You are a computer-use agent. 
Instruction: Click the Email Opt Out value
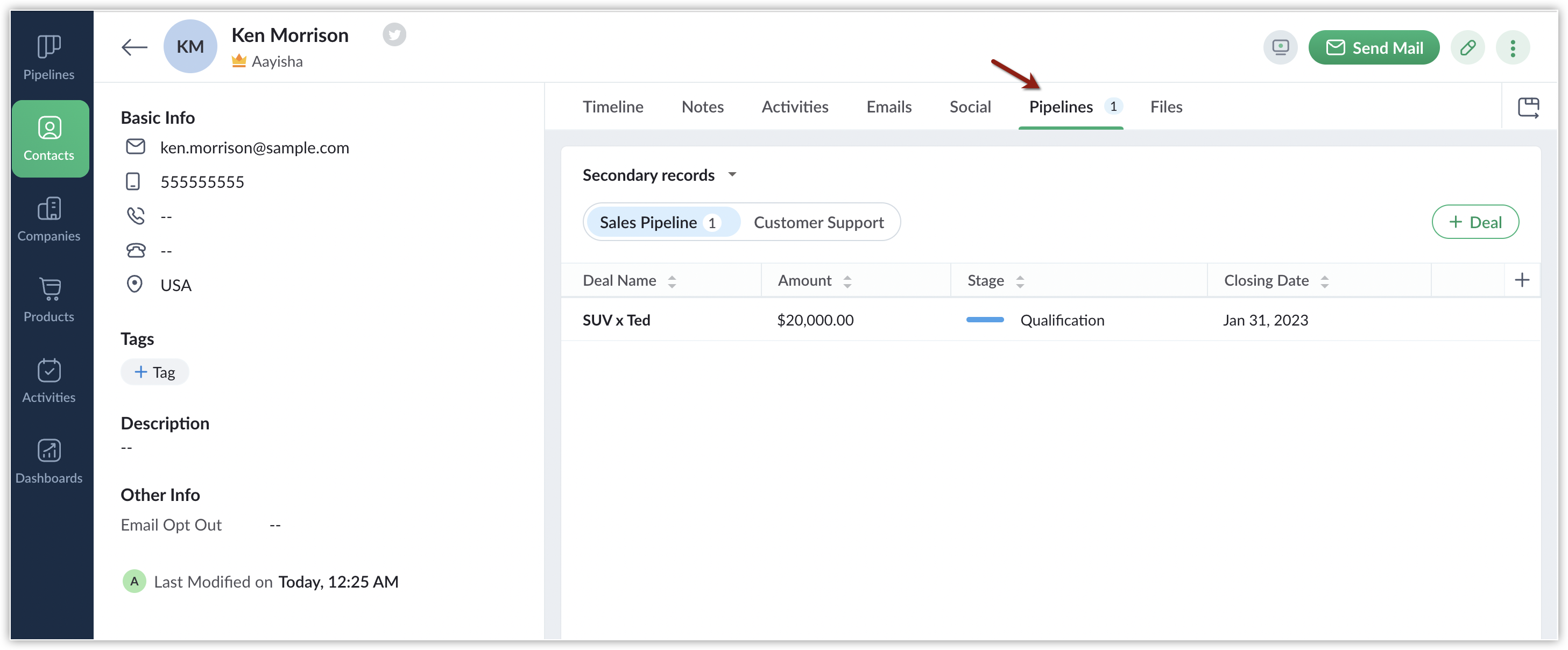[x=275, y=525]
